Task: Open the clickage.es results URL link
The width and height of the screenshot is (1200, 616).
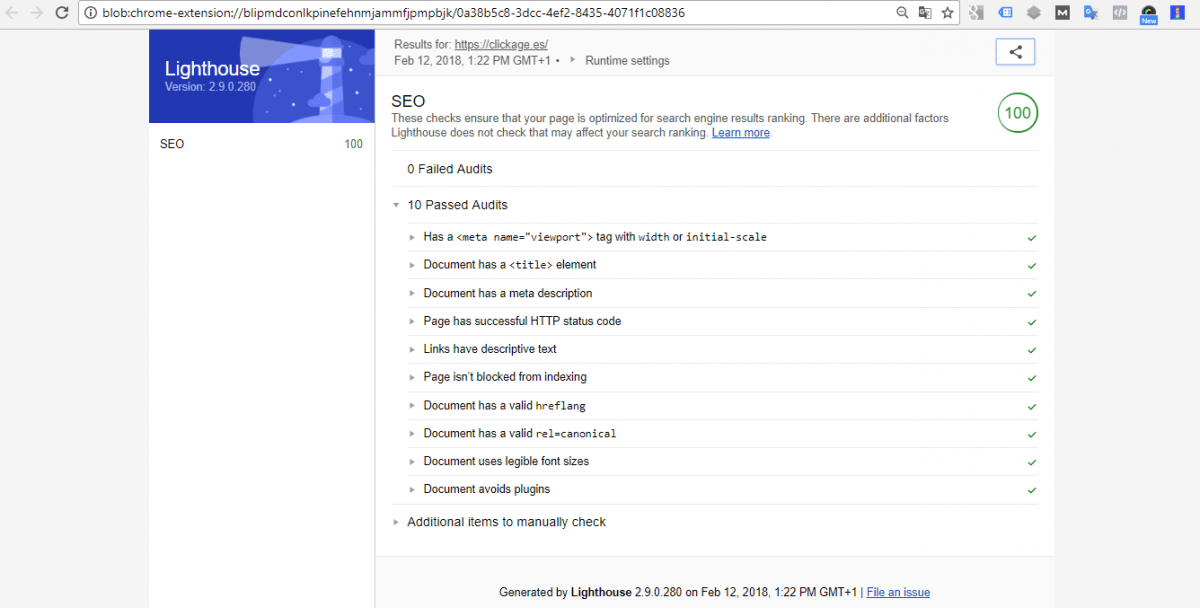Action: pyautogui.click(x=500, y=45)
